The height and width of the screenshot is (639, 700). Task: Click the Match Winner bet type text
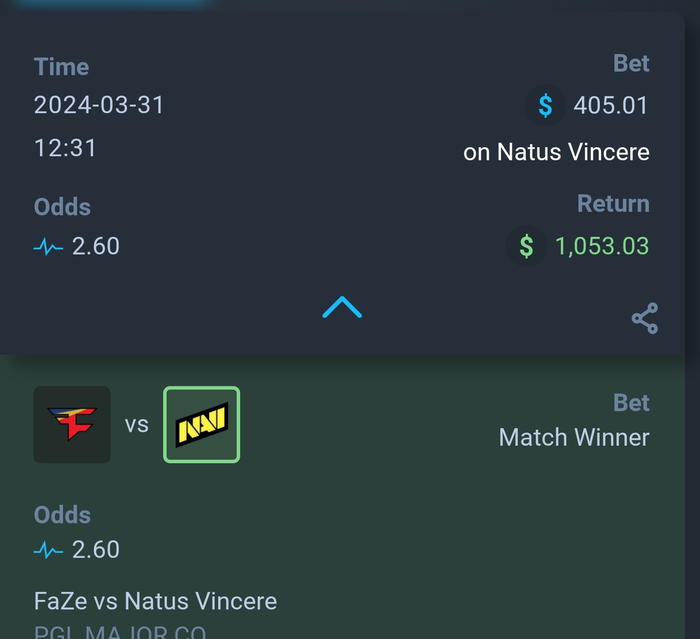pyautogui.click(x=574, y=437)
